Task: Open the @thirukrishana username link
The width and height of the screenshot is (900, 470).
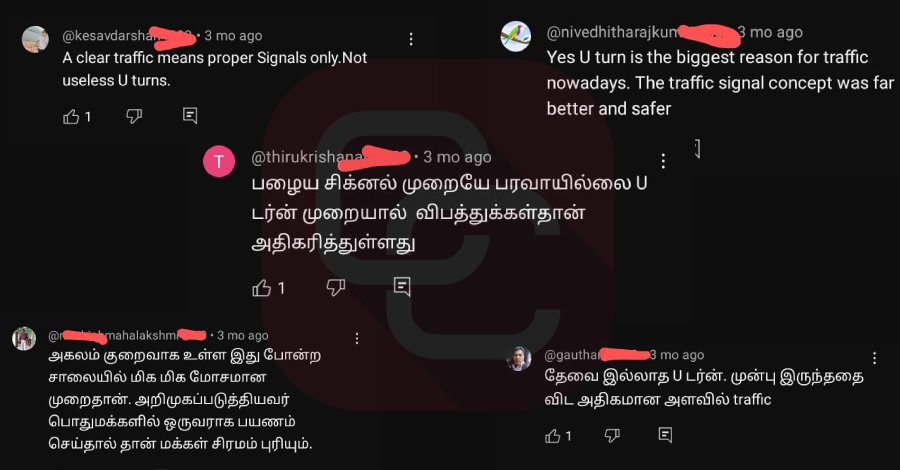Action: pos(307,157)
